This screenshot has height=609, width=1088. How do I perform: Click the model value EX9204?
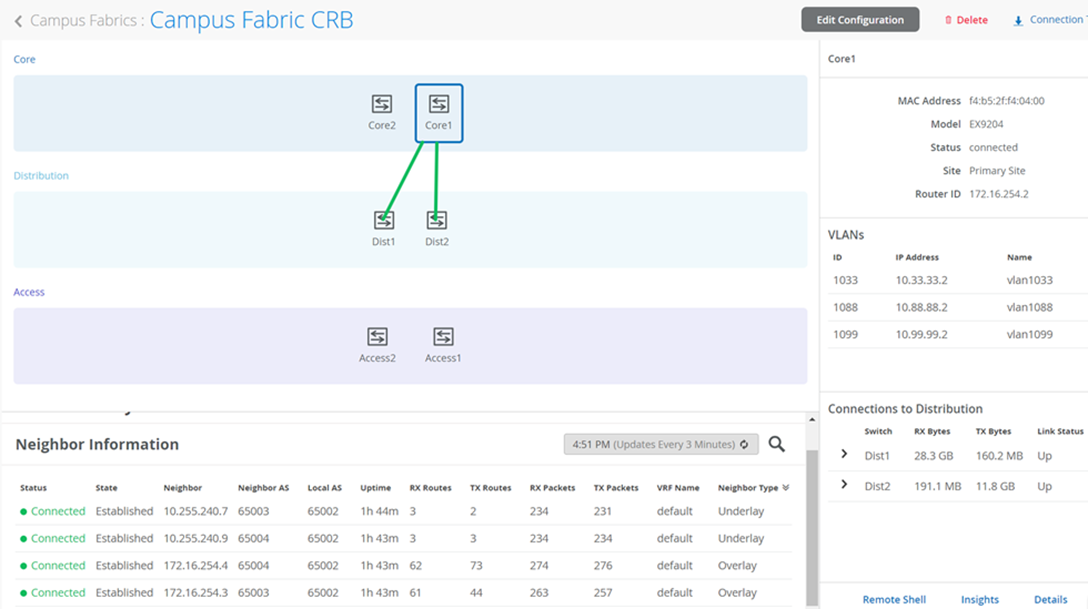click(x=986, y=124)
